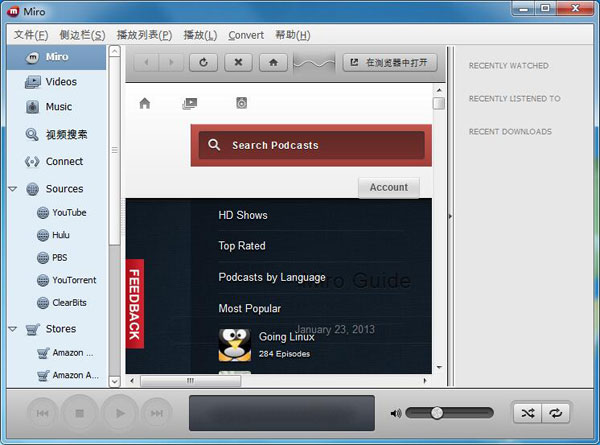This screenshot has width=600, height=445.
Task: Click horizontal scrollbar left arrow
Action: click(x=132, y=381)
